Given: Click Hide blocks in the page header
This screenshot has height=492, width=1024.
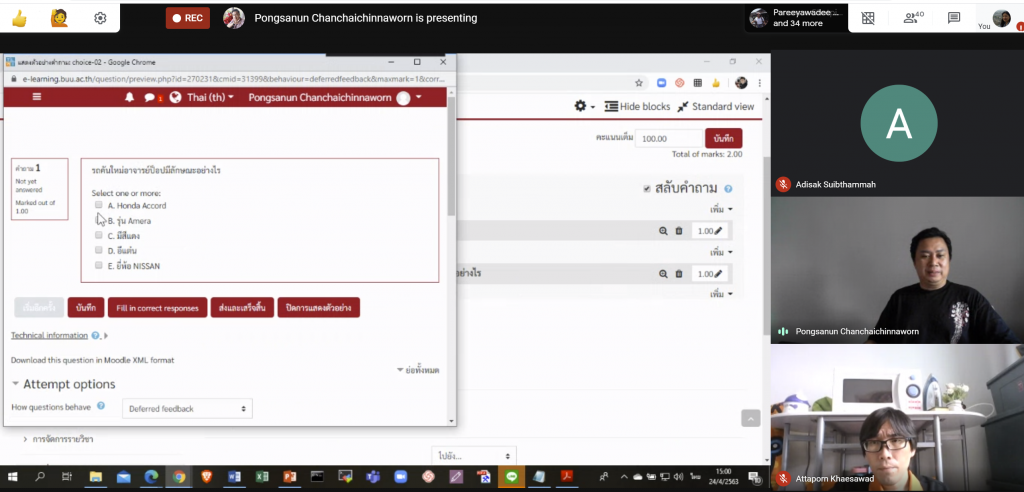Looking at the screenshot, I should pos(637,106).
